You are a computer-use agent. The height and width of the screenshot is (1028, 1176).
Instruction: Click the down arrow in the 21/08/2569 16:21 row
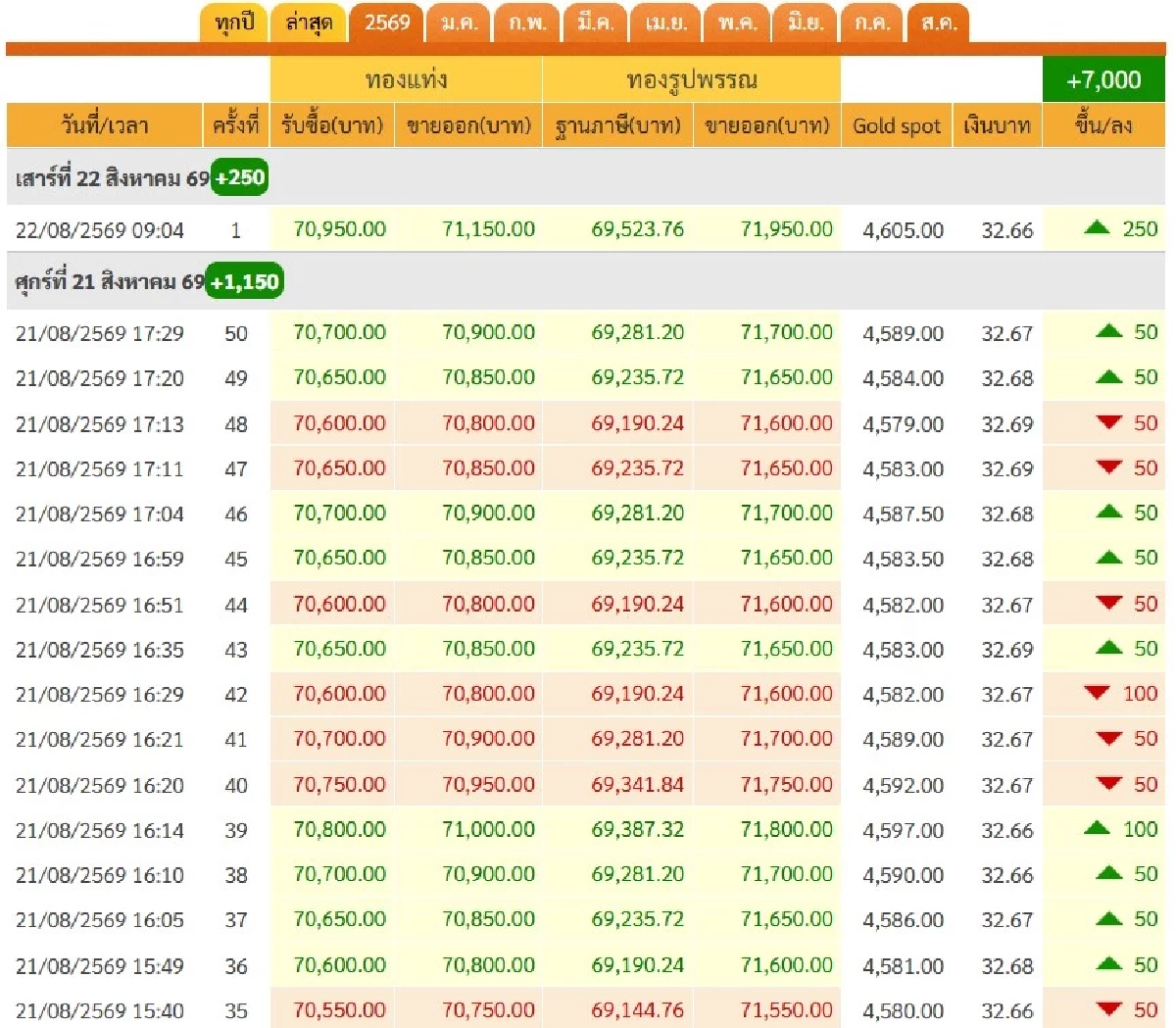pyautogui.click(x=1108, y=738)
